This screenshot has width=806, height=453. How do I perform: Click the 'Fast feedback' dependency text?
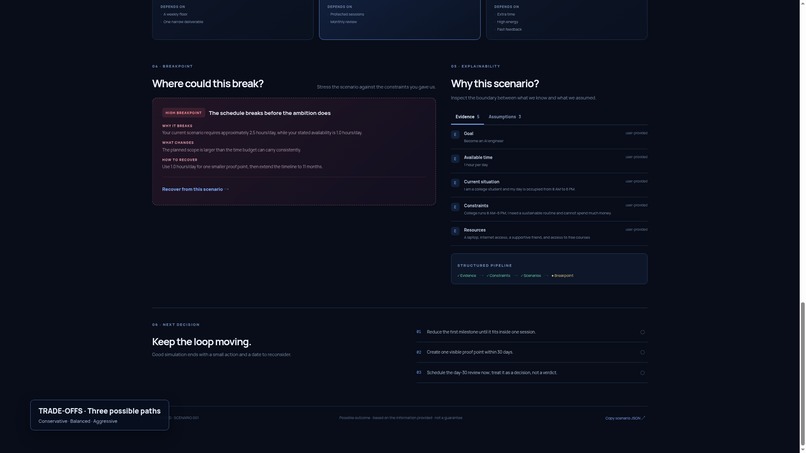[509, 30]
